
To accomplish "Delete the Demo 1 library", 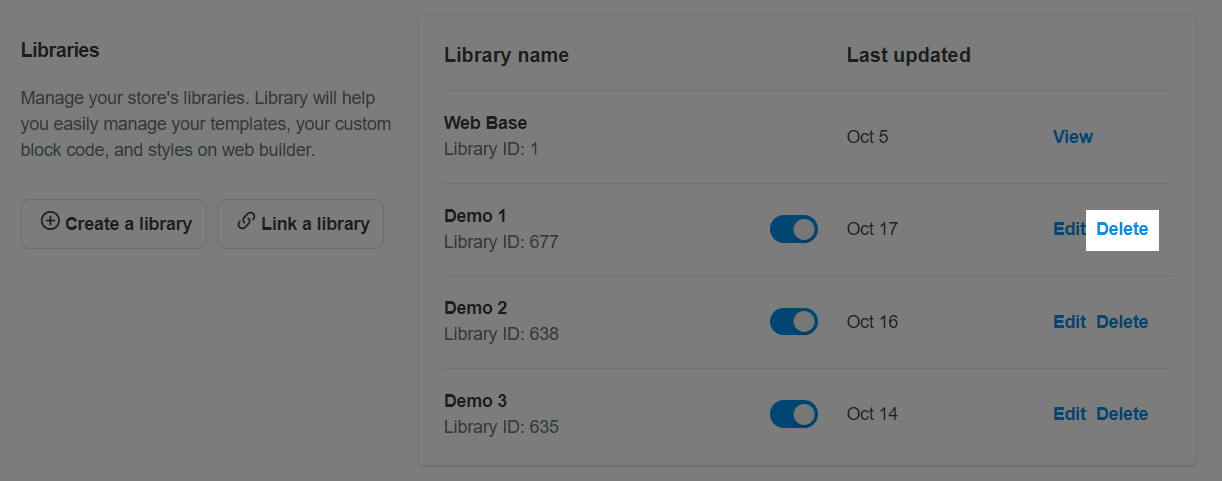I will pos(1122,229).
